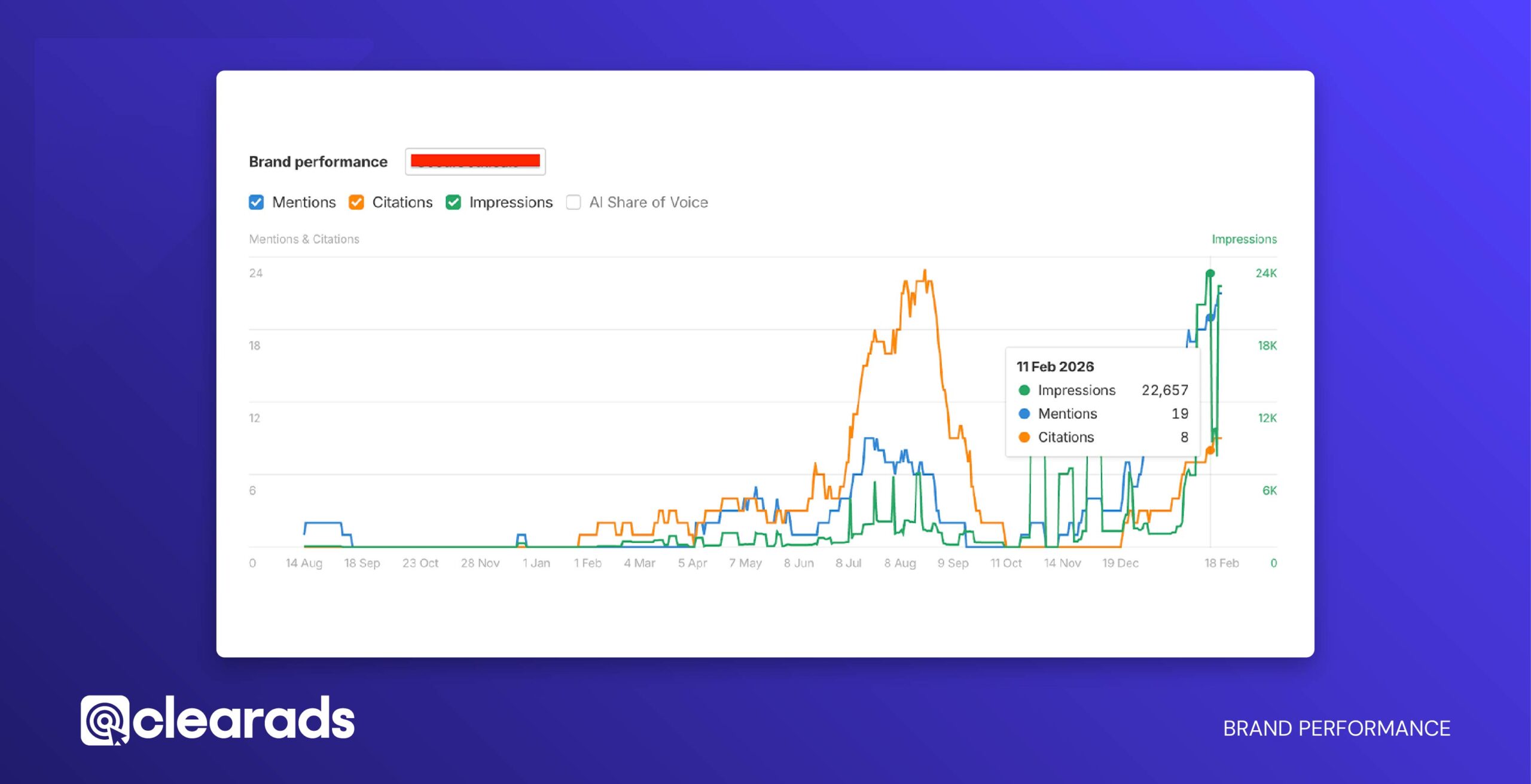Screen dimensions: 1531x784
Task: Click the blue Mentions dot in tooltip legend
Action: pyautogui.click(x=1023, y=413)
